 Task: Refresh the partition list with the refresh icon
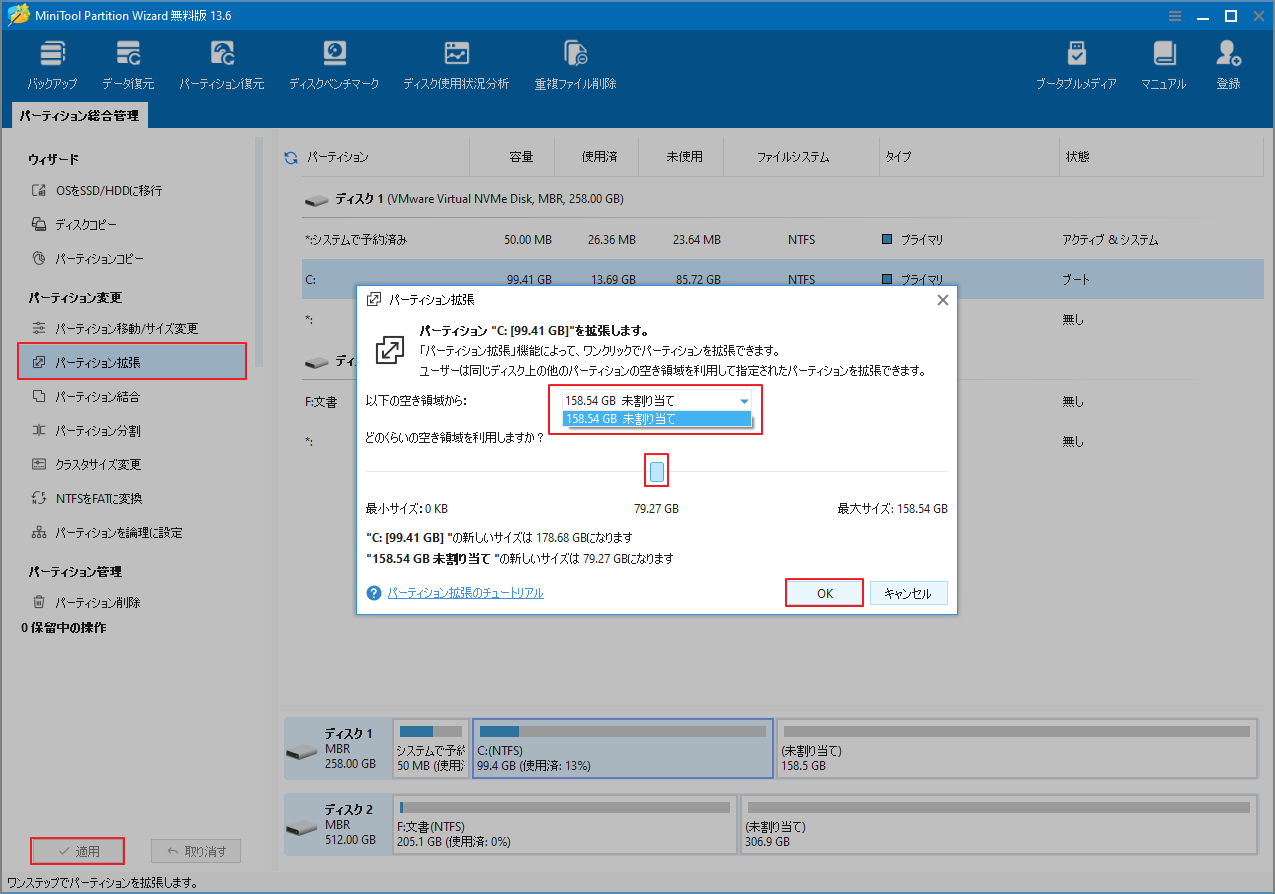coord(291,157)
